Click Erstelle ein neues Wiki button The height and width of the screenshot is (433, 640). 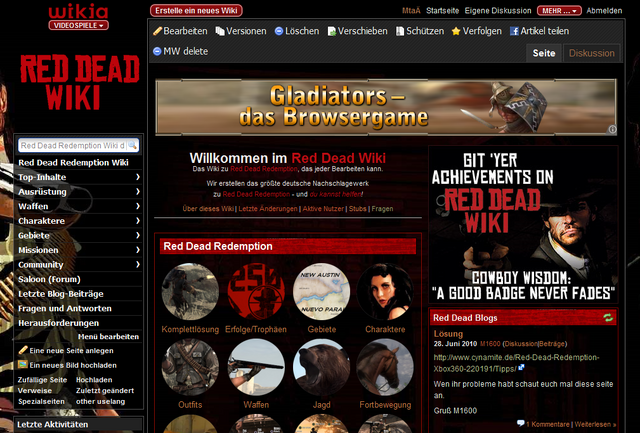point(196,11)
